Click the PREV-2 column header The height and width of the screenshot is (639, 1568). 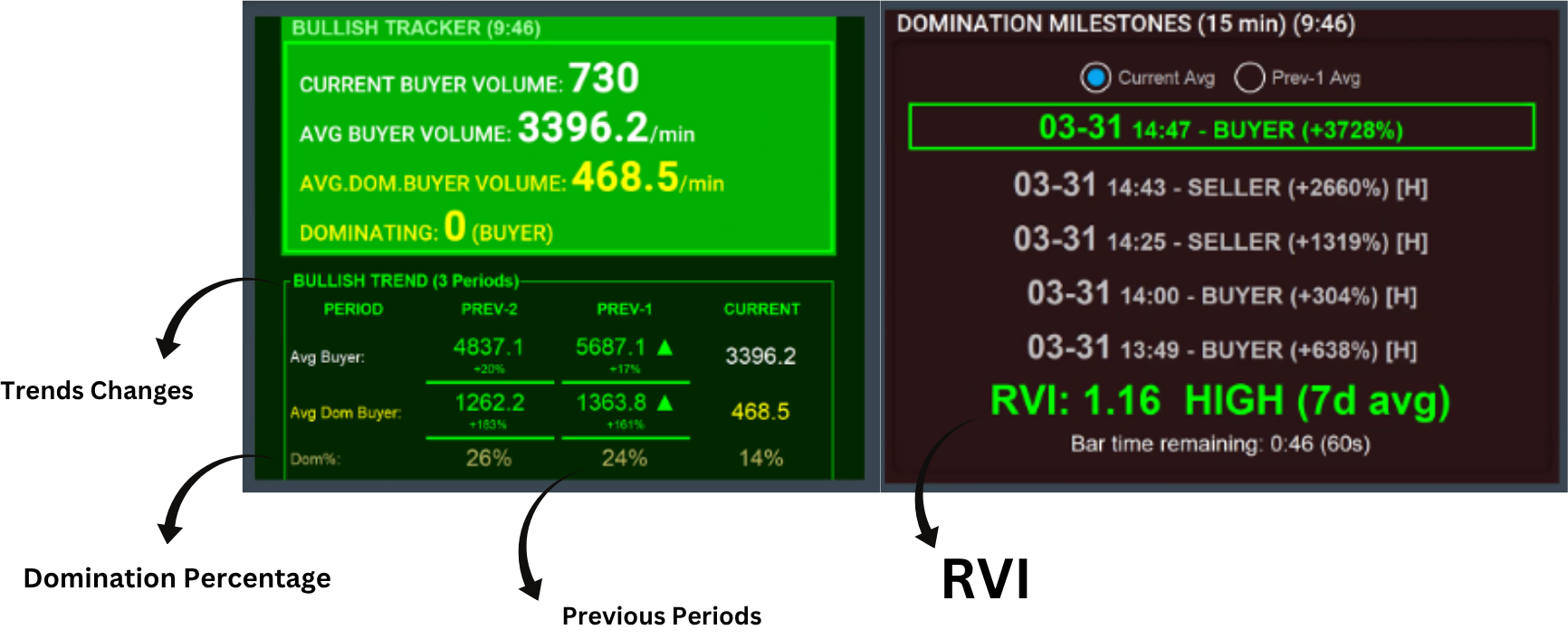pyautogui.click(x=489, y=310)
